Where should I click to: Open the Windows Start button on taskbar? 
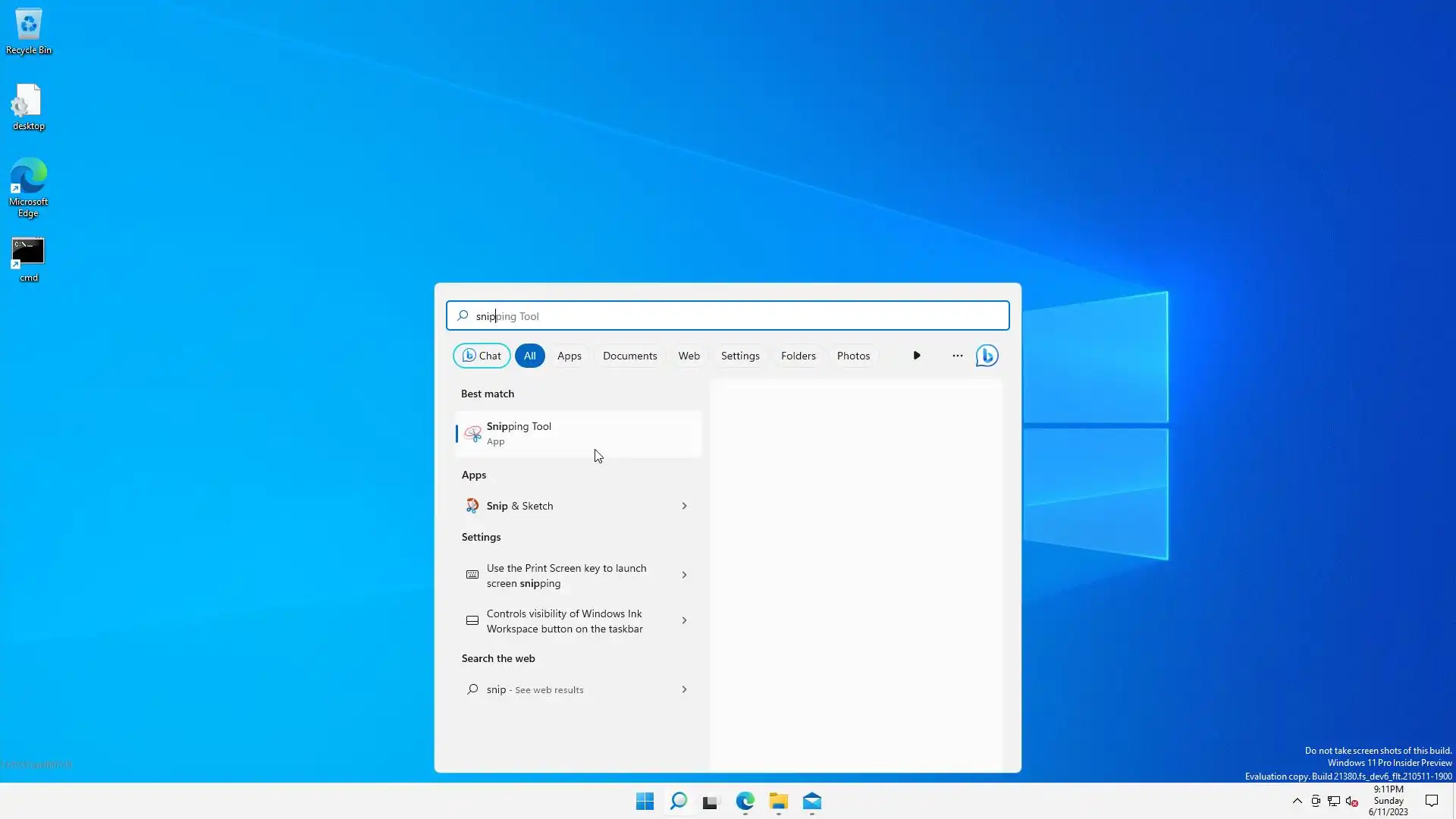(x=645, y=802)
